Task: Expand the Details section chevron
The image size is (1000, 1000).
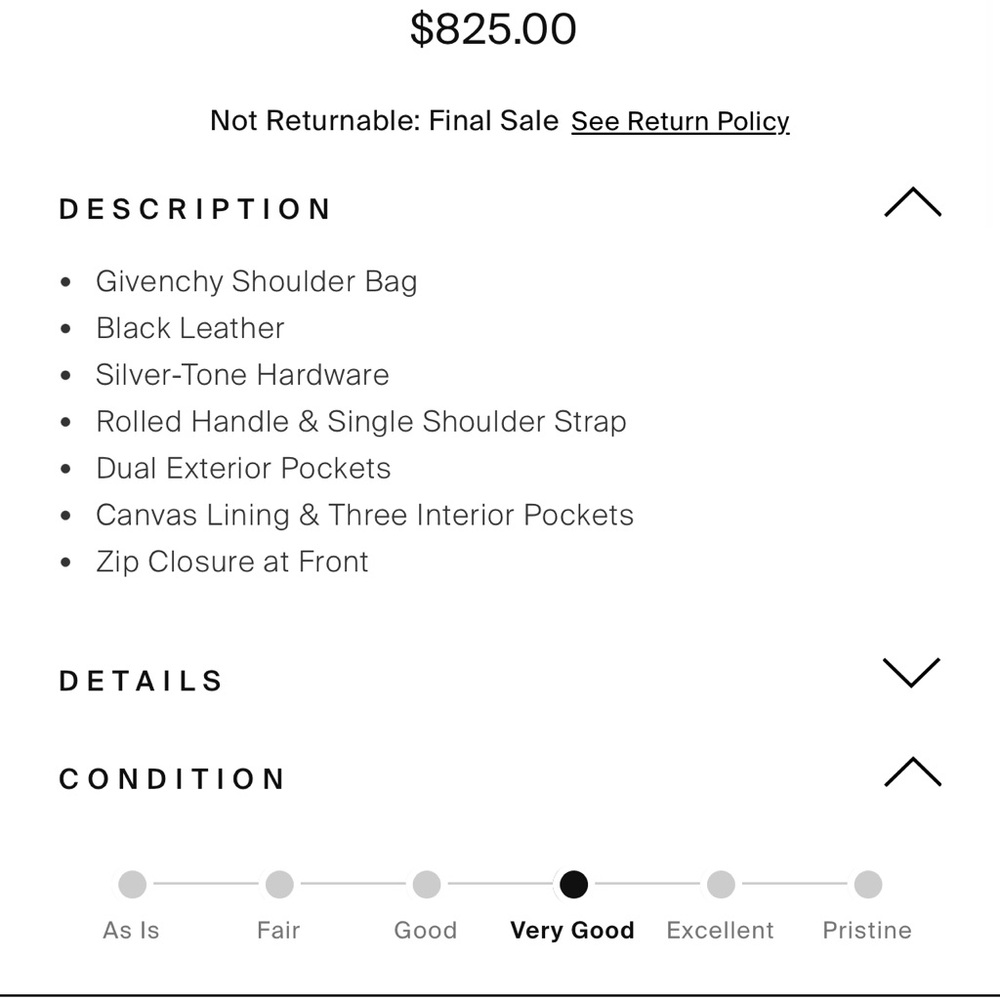Action: (912, 673)
